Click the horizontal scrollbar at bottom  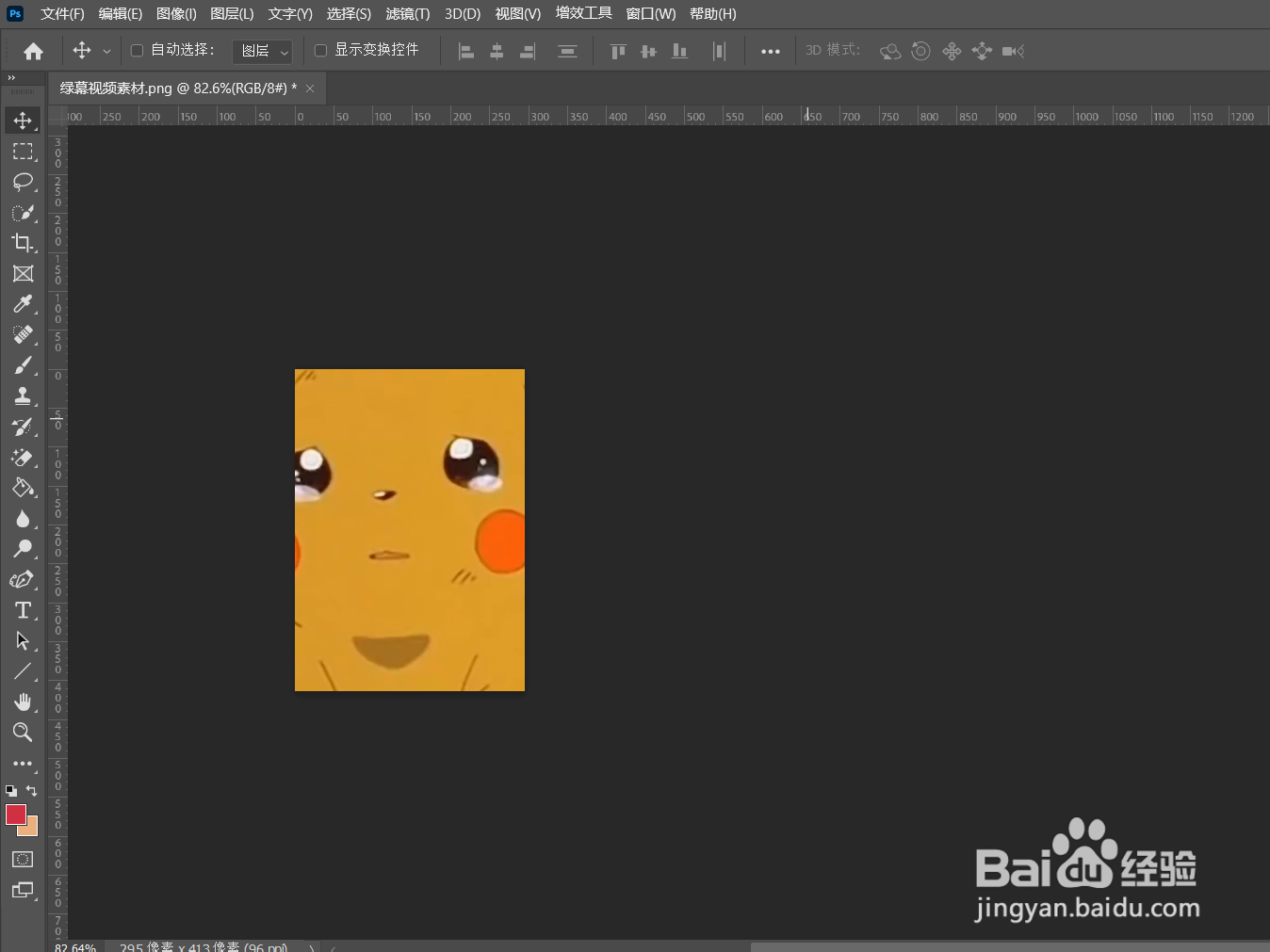tap(1010, 946)
